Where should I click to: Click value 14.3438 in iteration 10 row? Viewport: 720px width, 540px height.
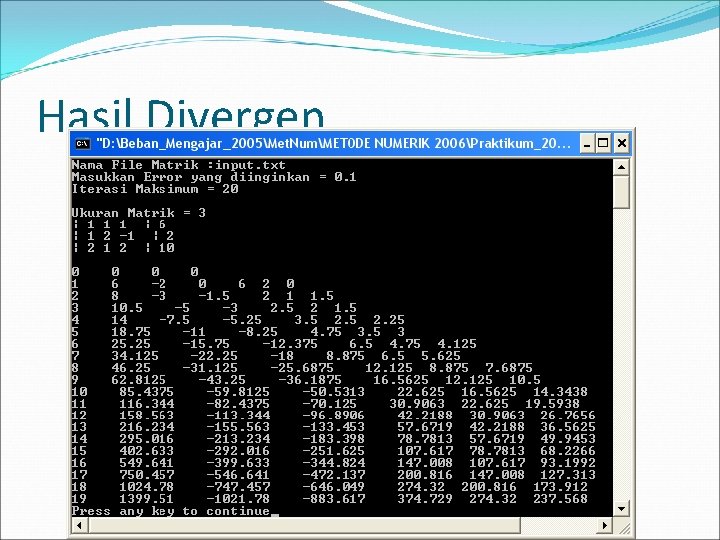click(560, 392)
